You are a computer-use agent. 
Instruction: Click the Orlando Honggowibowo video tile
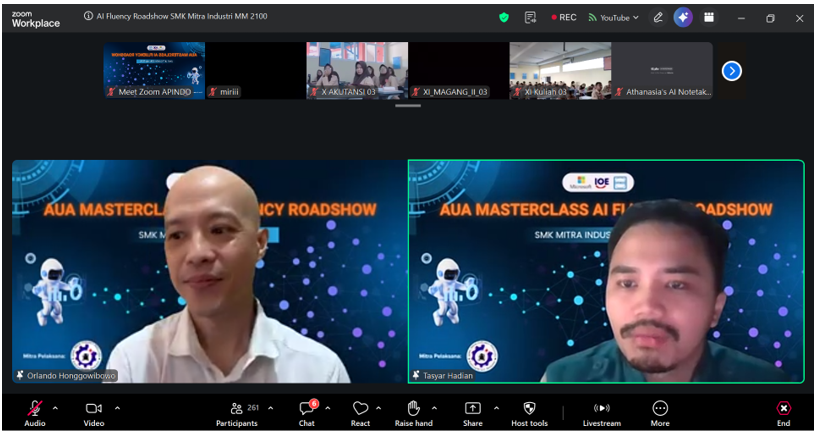click(210, 272)
